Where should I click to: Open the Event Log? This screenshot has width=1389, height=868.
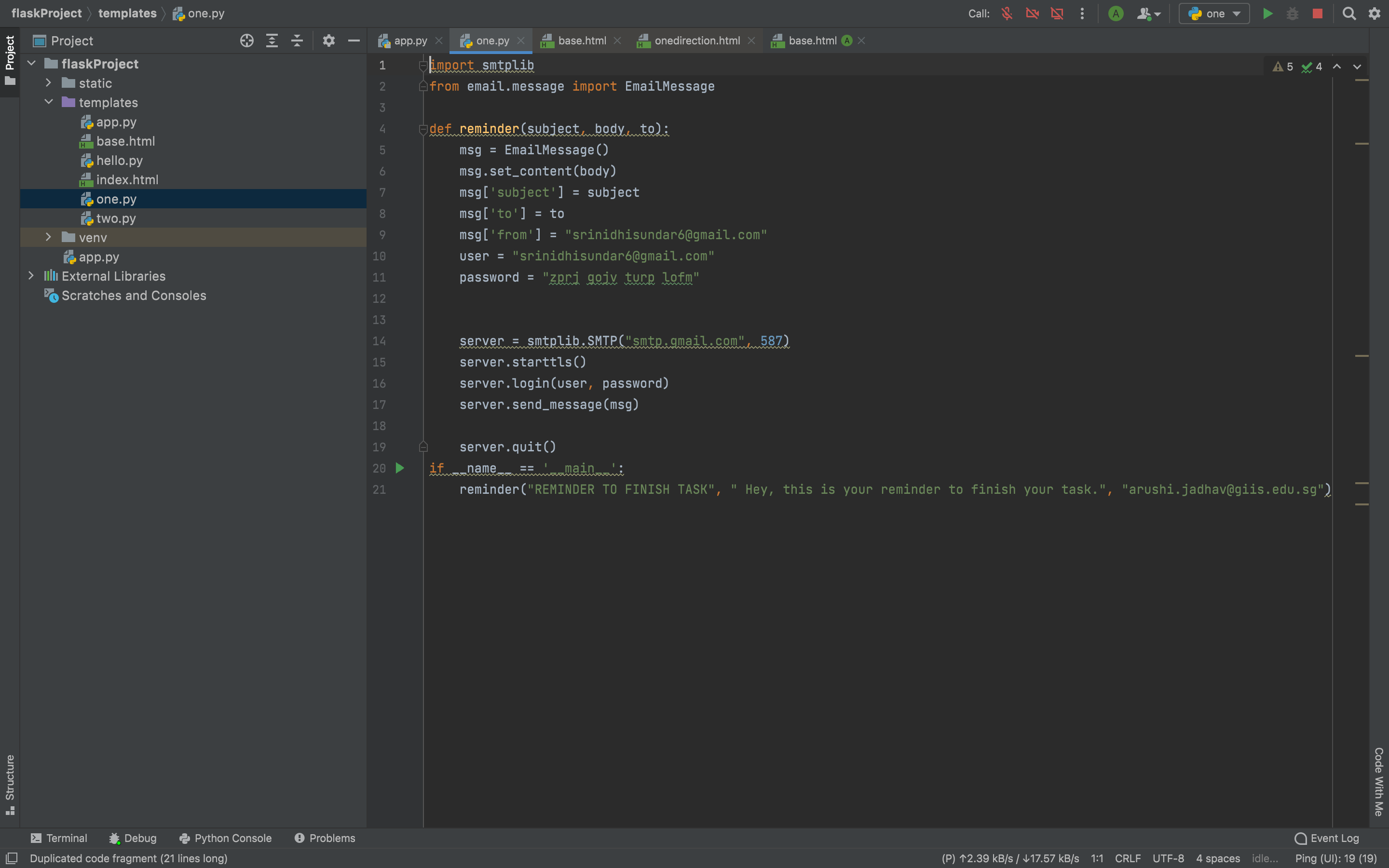click(x=1327, y=838)
